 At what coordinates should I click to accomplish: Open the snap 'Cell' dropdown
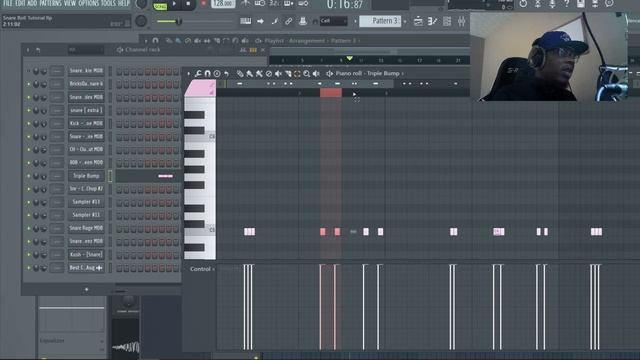[x=333, y=21]
